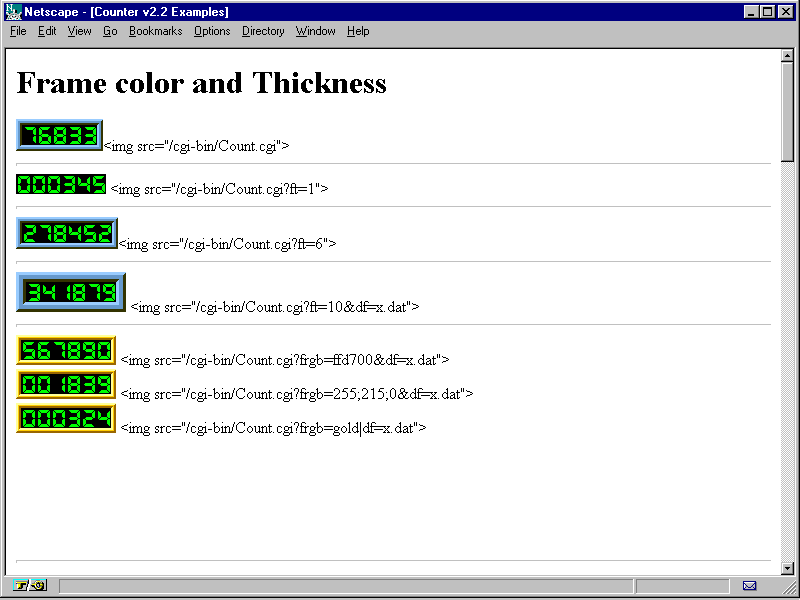This screenshot has height=600, width=800.
Task: Click the frameless 000345 counter image
Action: coord(61,184)
